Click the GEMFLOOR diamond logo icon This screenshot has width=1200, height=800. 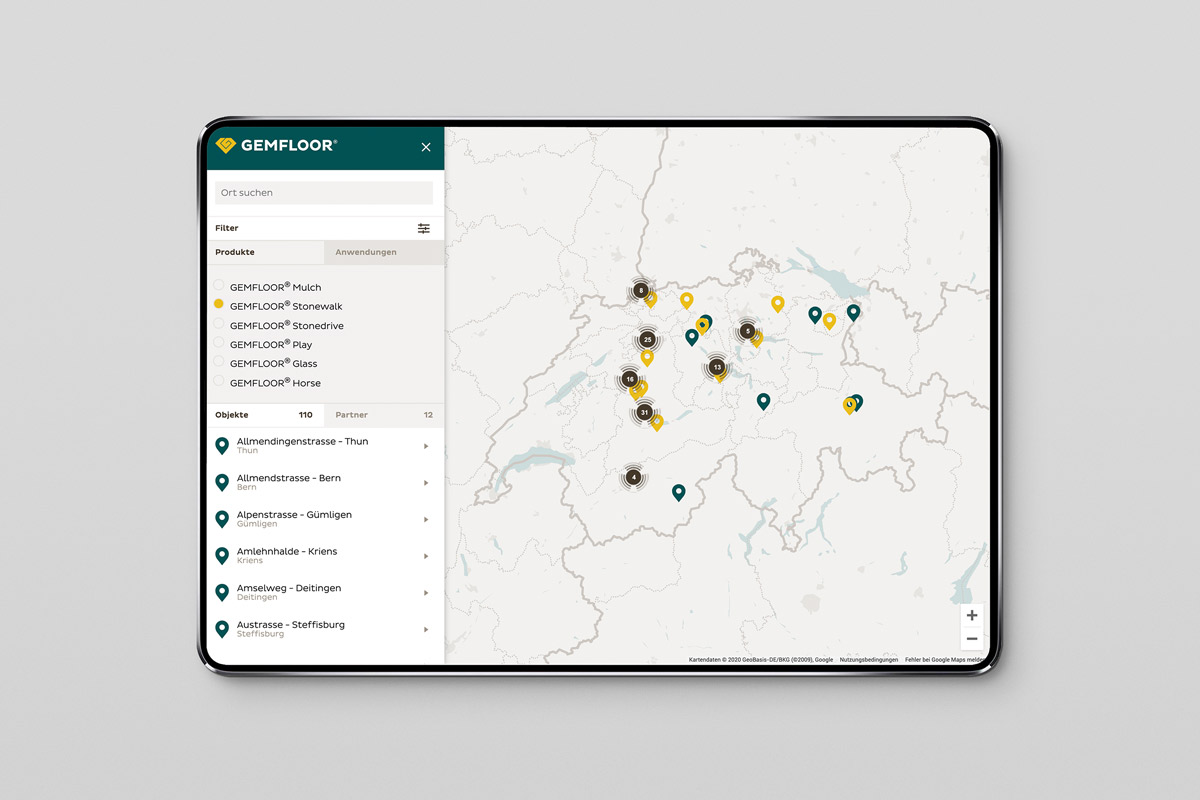pos(224,146)
